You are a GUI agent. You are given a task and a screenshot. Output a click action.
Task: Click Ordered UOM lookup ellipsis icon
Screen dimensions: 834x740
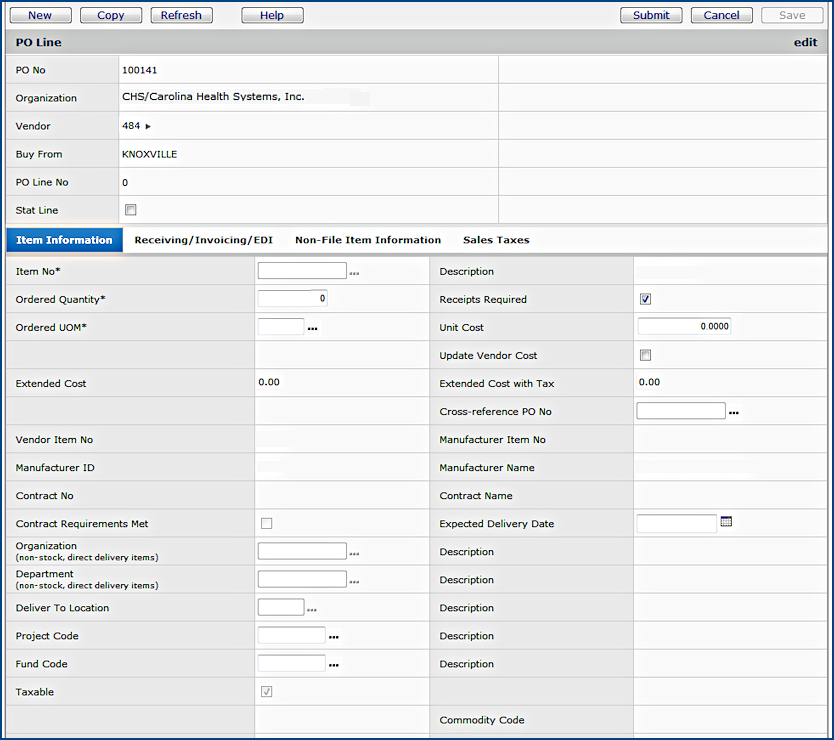312,329
